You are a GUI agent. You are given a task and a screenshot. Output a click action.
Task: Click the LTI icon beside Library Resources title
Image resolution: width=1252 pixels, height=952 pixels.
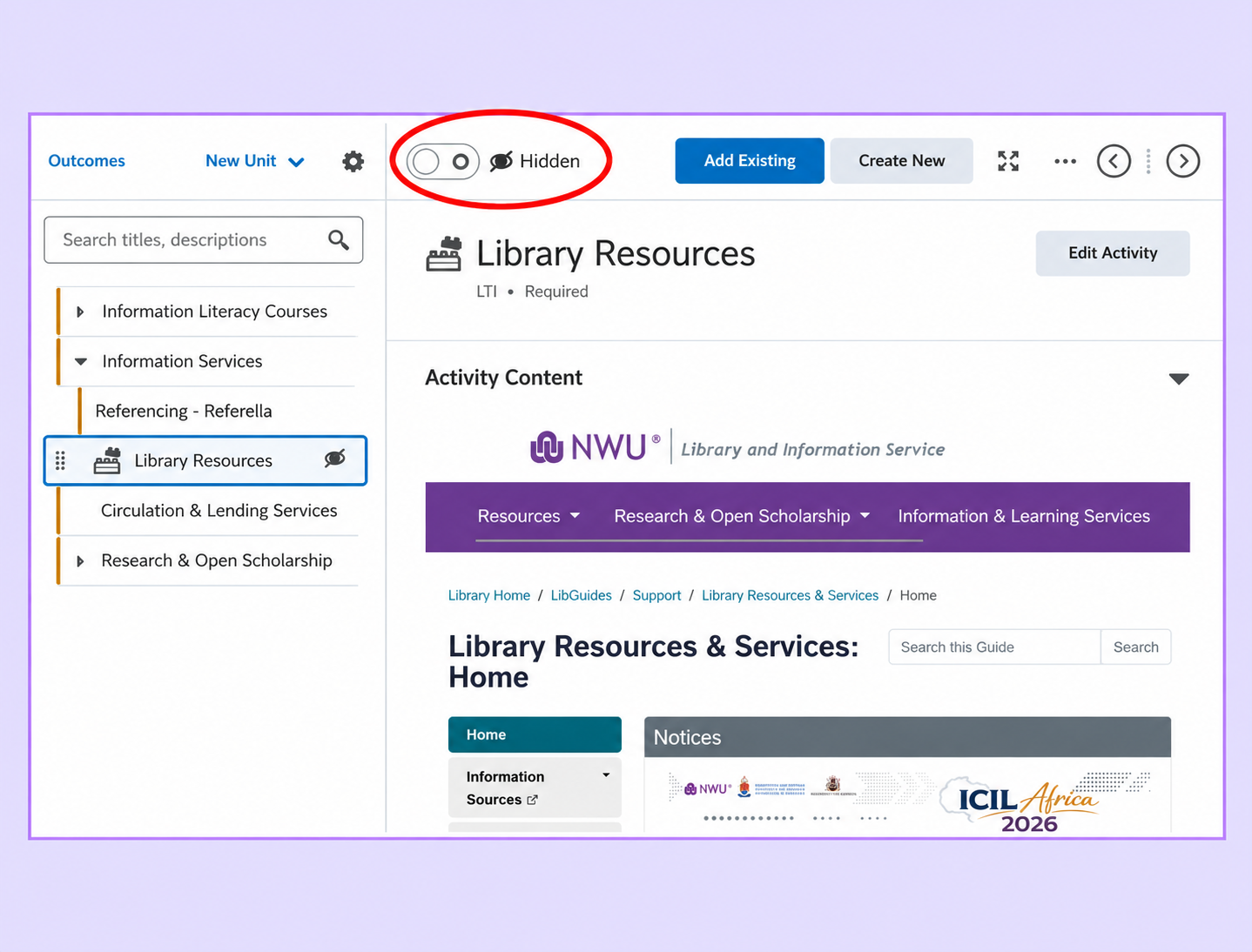444,254
